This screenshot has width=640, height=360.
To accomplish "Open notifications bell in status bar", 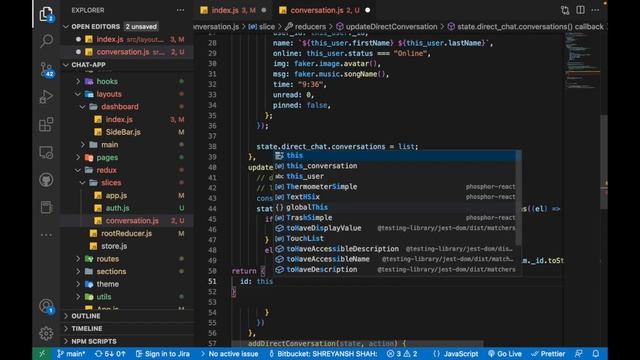I will coord(596,354).
